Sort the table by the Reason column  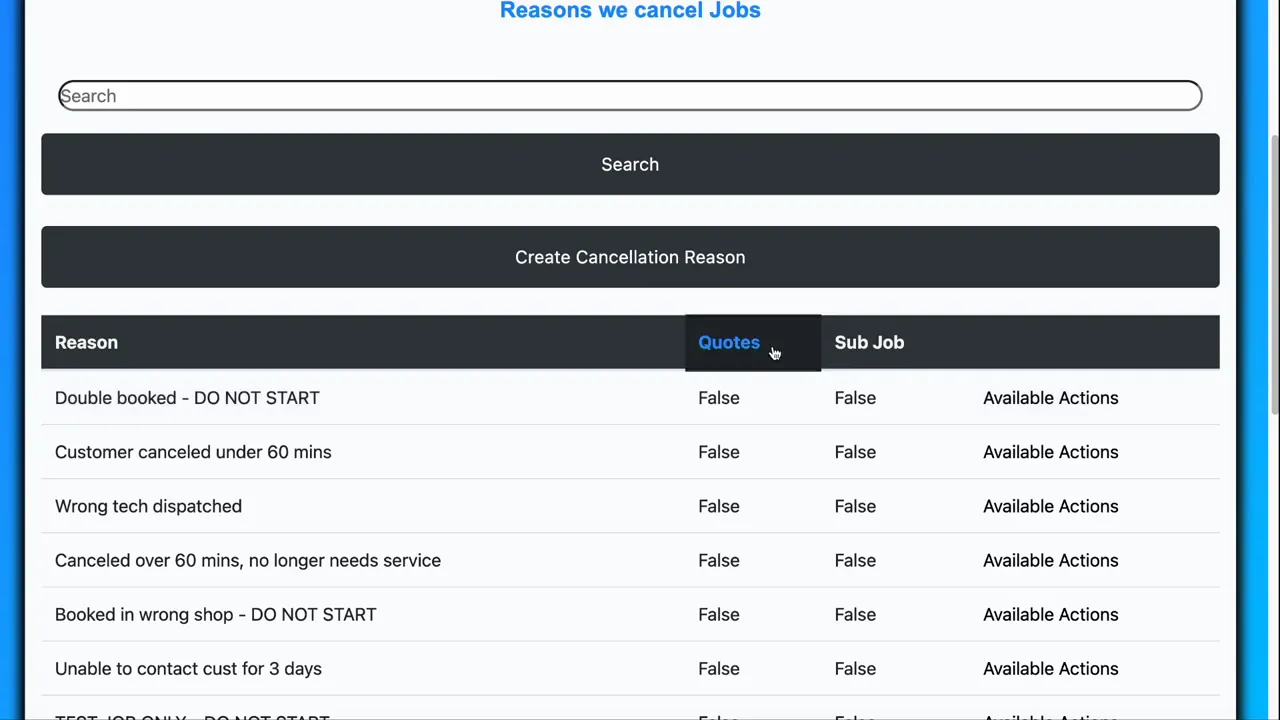(x=86, y=342)
